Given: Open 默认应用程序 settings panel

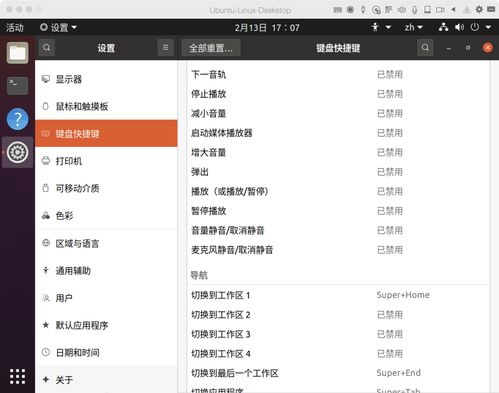Looking at the screenshot, I should (106, 325).
